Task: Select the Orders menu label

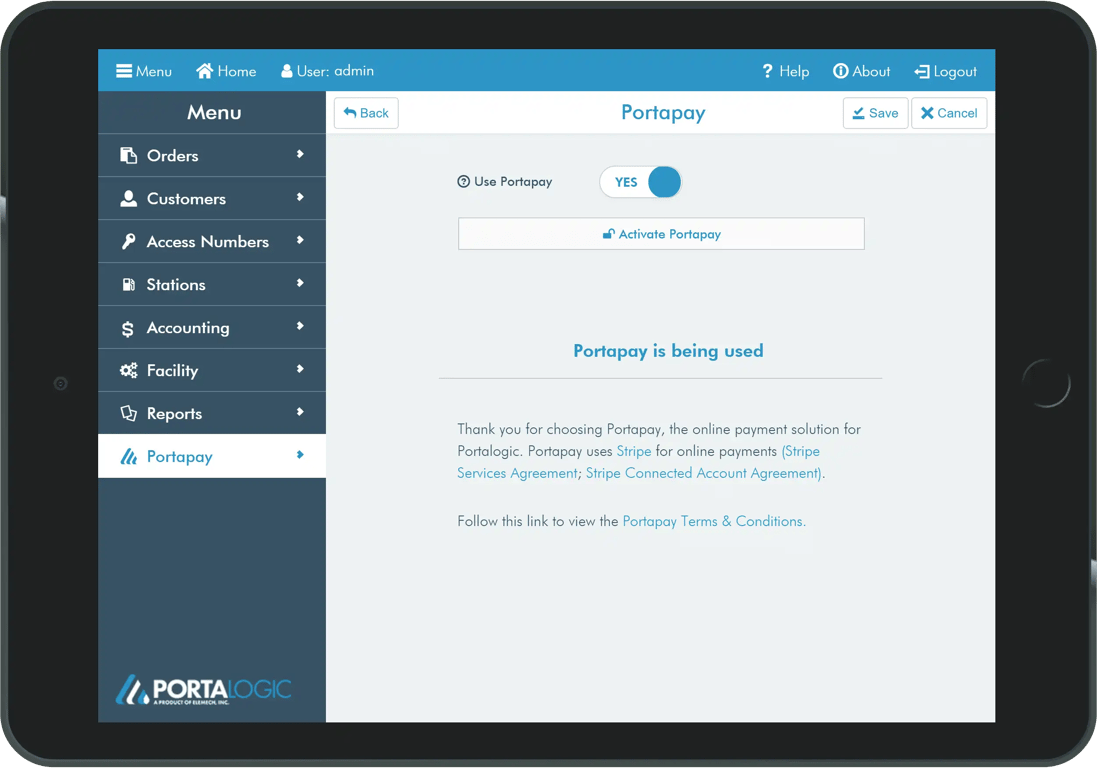Action: [172, 155]
